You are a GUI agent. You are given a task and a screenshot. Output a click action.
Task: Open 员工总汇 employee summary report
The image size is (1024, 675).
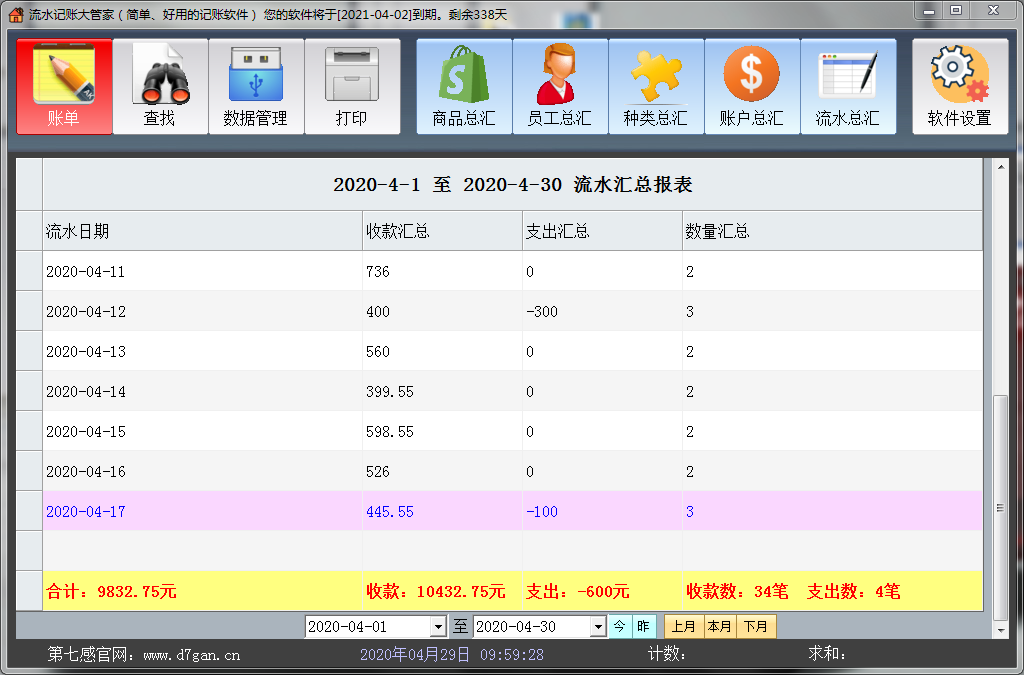pos(560,87)
